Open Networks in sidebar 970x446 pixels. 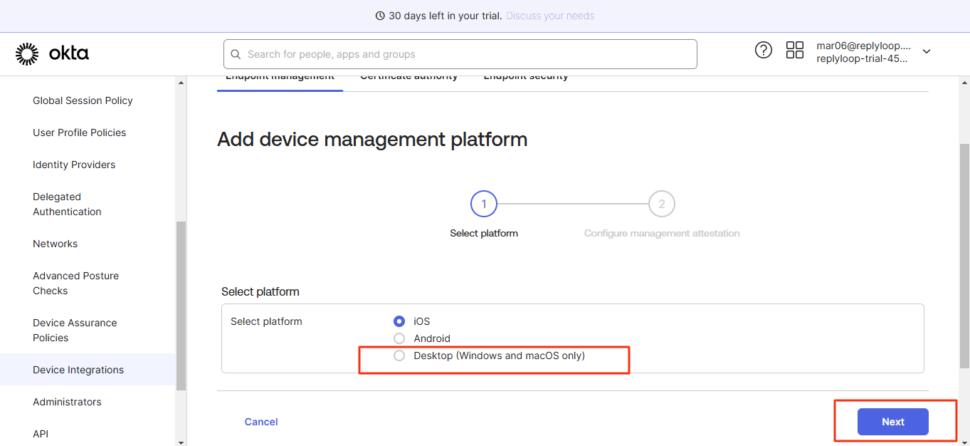click(55, 244)
